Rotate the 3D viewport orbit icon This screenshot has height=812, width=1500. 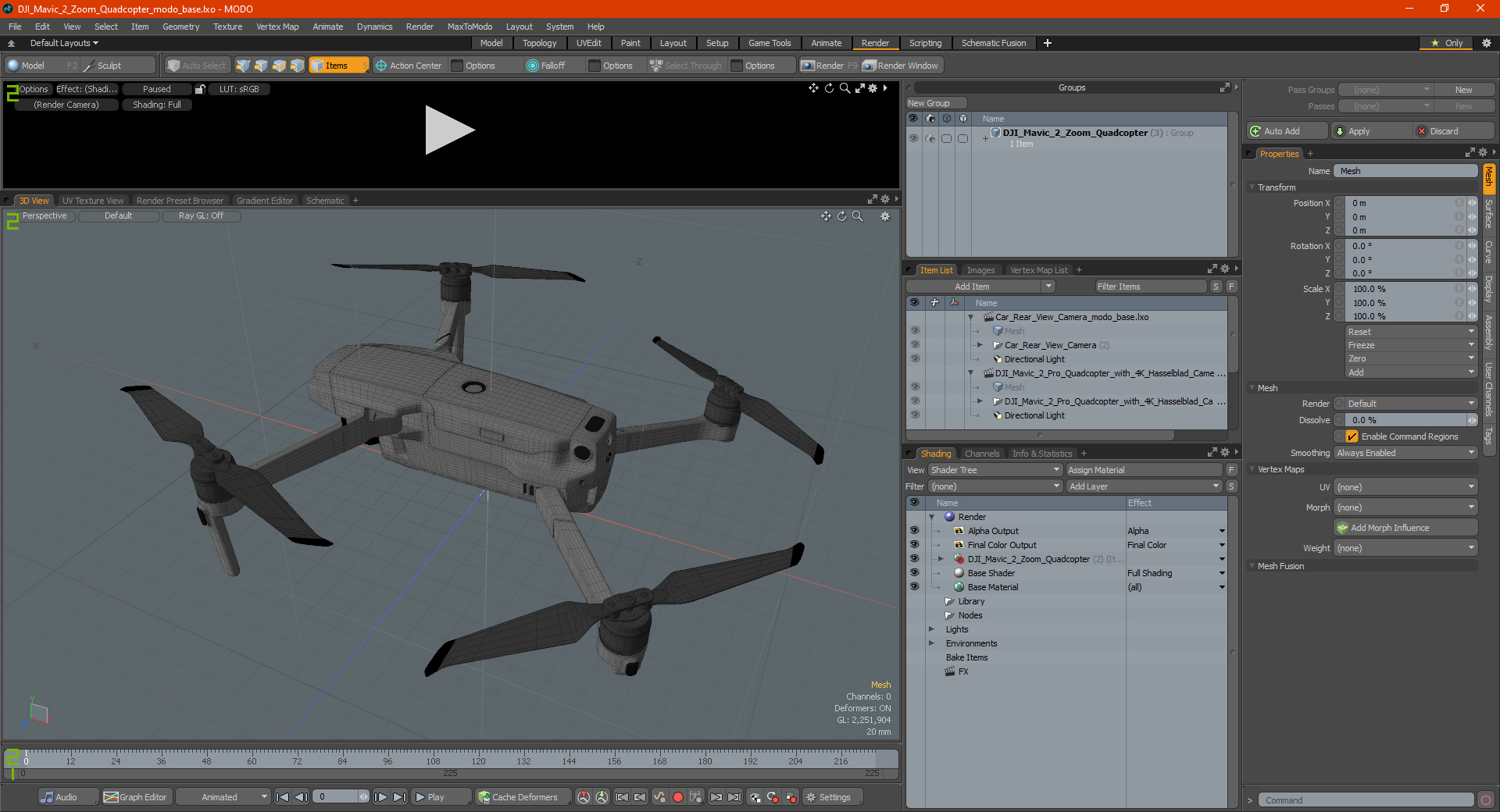842,216
